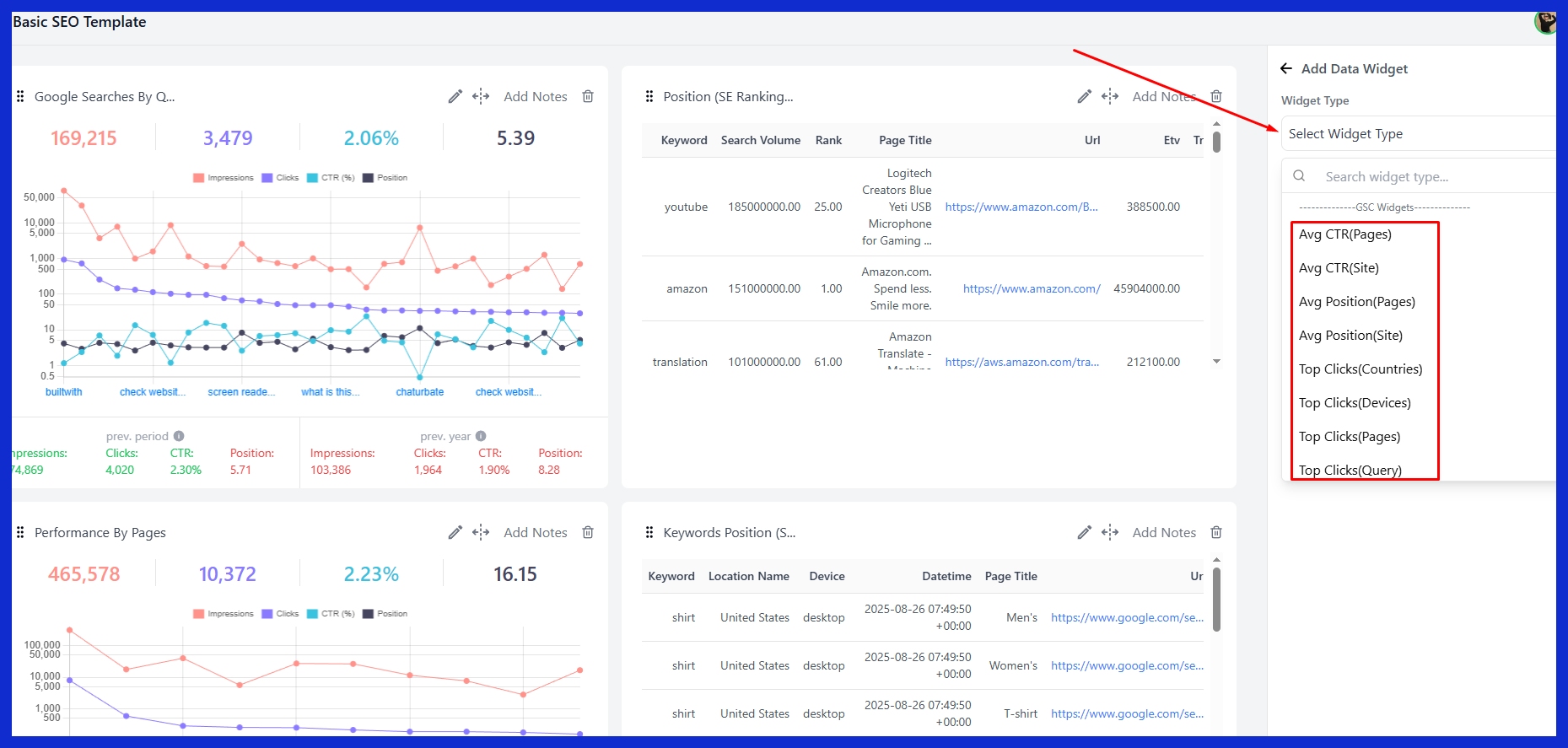Toggle Clicks legend in Google Searches chart
Image resolution: width=1568 pixels, height=748 pixels.
pyautogui.click(x=280, y=178)
